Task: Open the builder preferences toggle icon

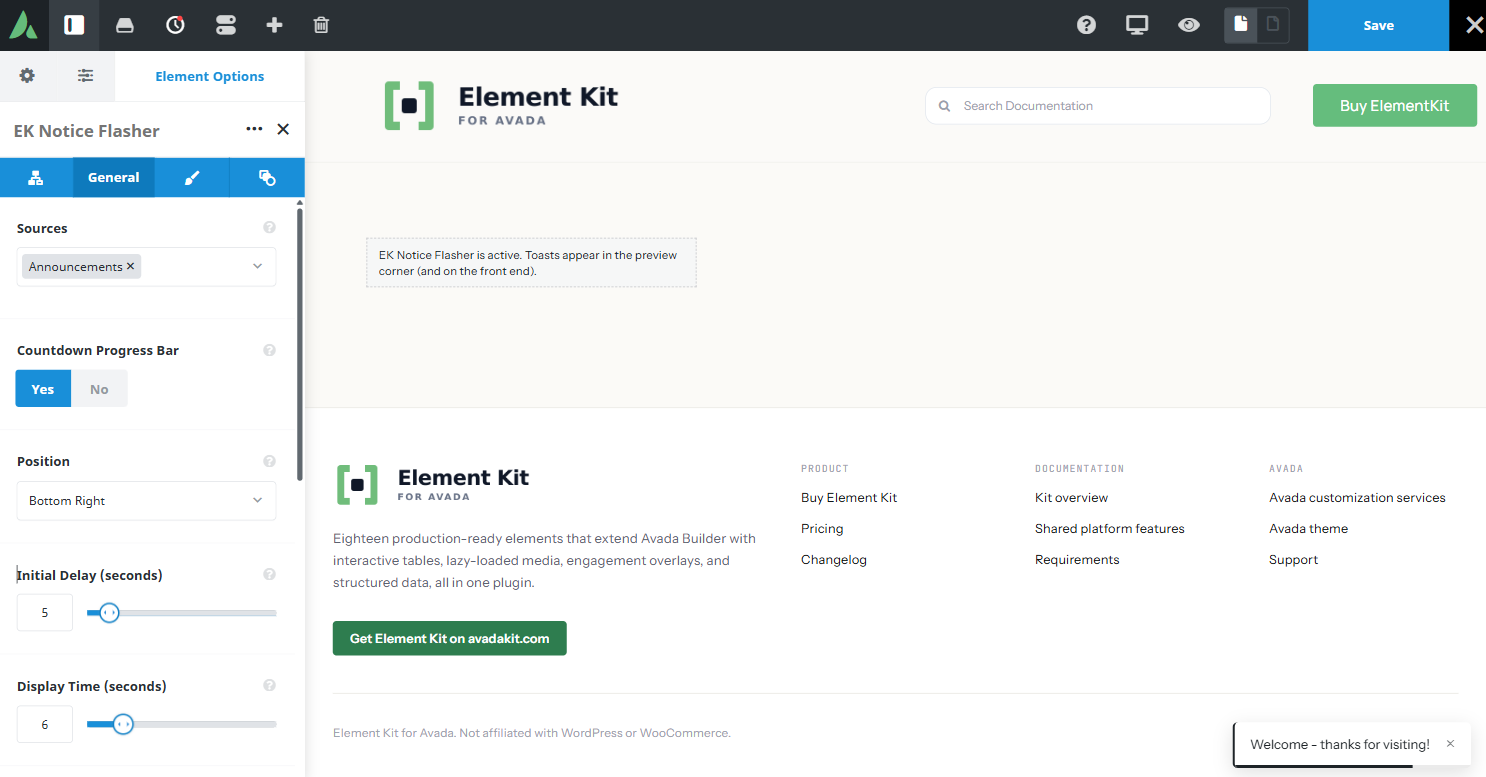Action: point(226,25)
